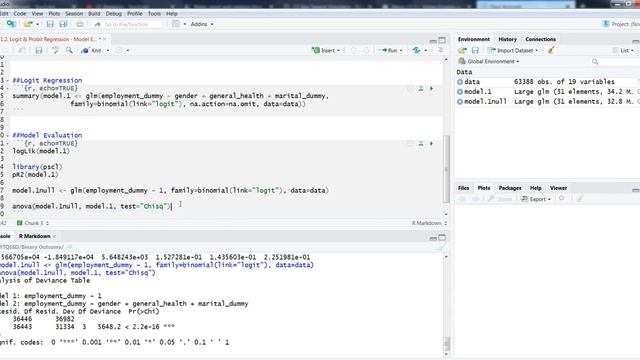This screenshot has height=360, width=640.
Task: Open the Import Dataset menu
Action: pyautogui.click(x=513, y=51)
